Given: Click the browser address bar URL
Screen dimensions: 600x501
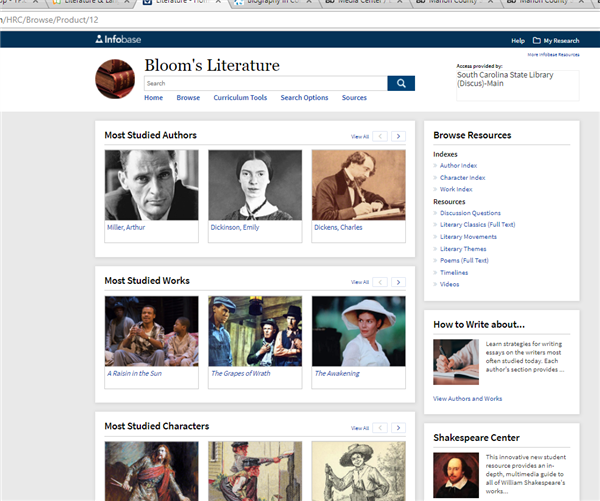Looking at the screenshot, I should point(49,20).
